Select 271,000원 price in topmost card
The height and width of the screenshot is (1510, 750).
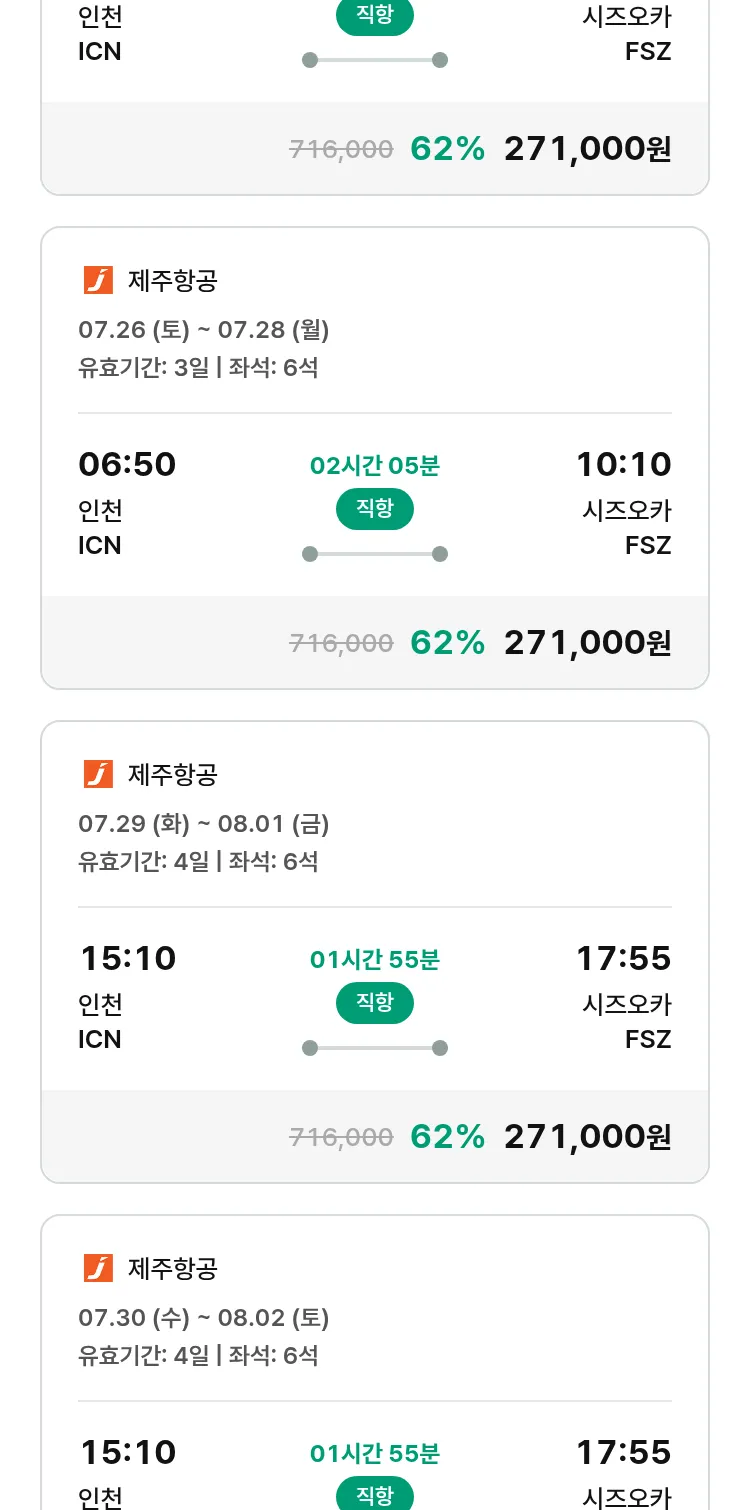(x=588, y=149)
